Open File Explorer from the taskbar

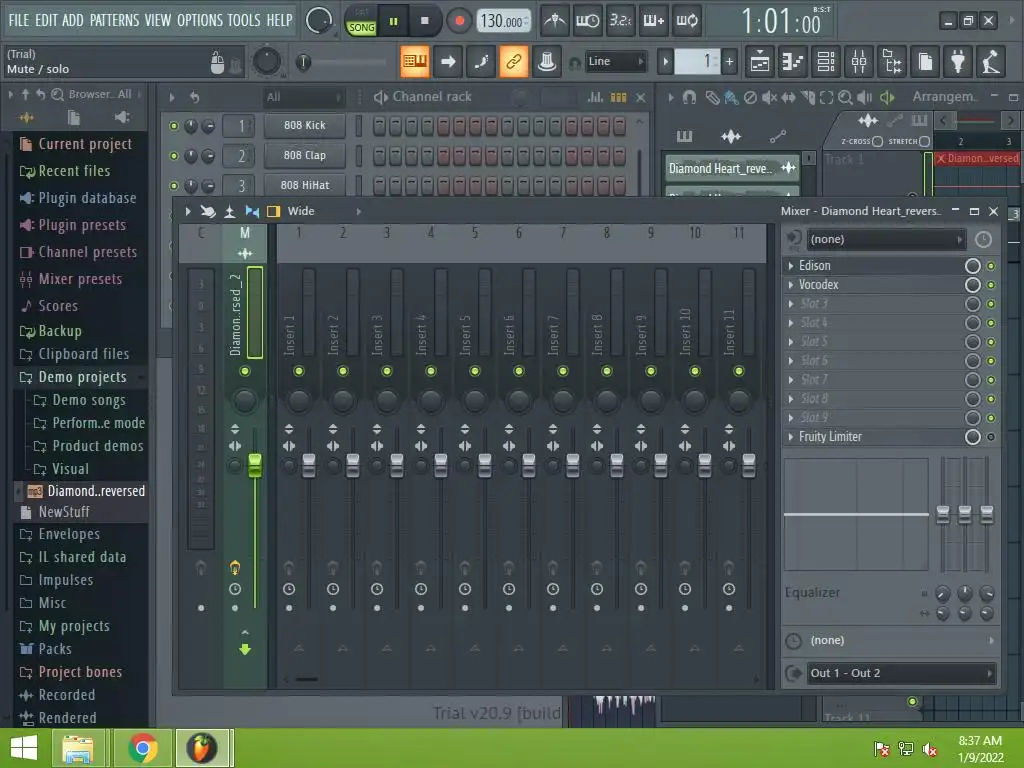78,748
